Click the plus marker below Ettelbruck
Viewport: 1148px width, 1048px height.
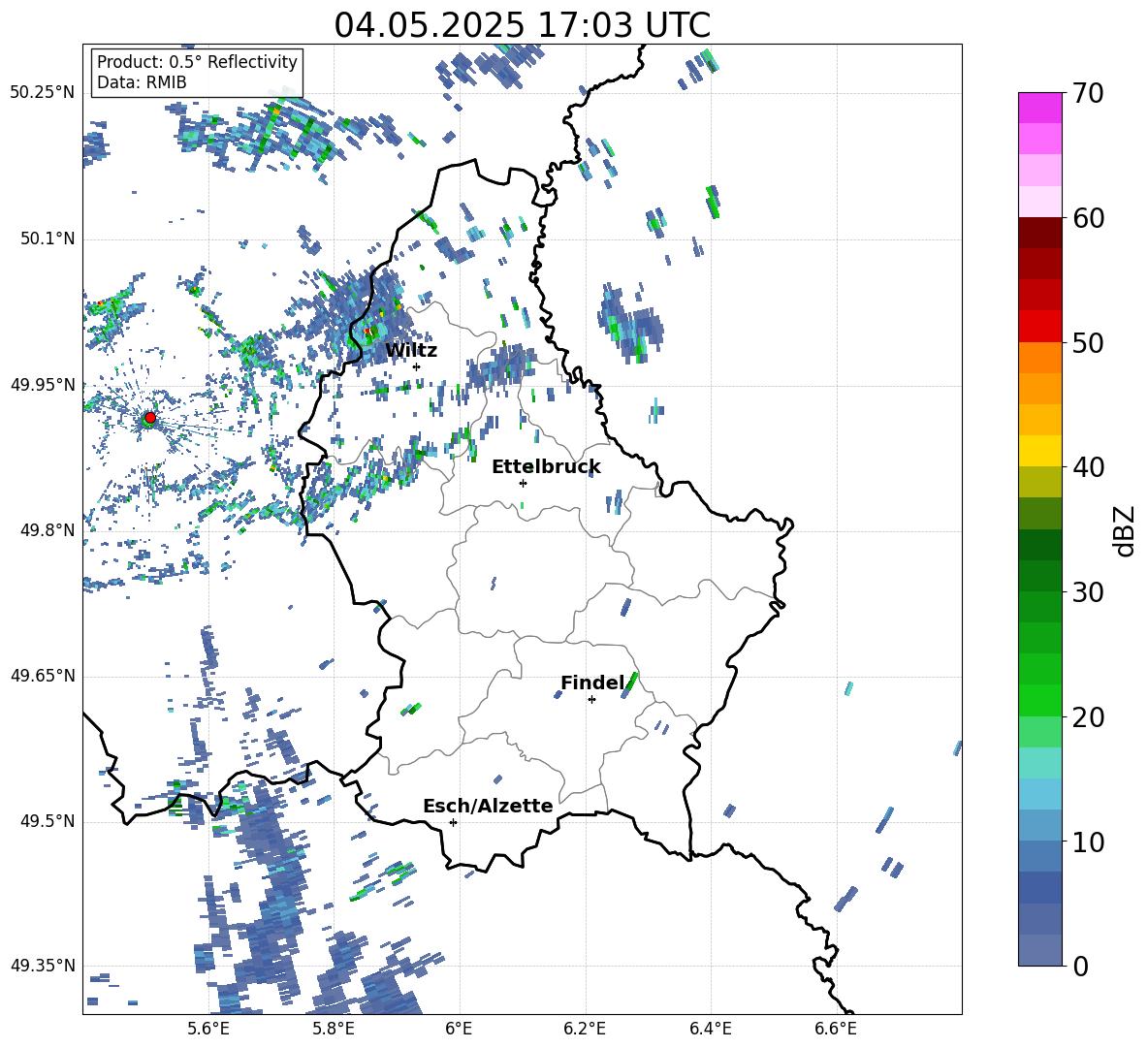coord(523,483)
